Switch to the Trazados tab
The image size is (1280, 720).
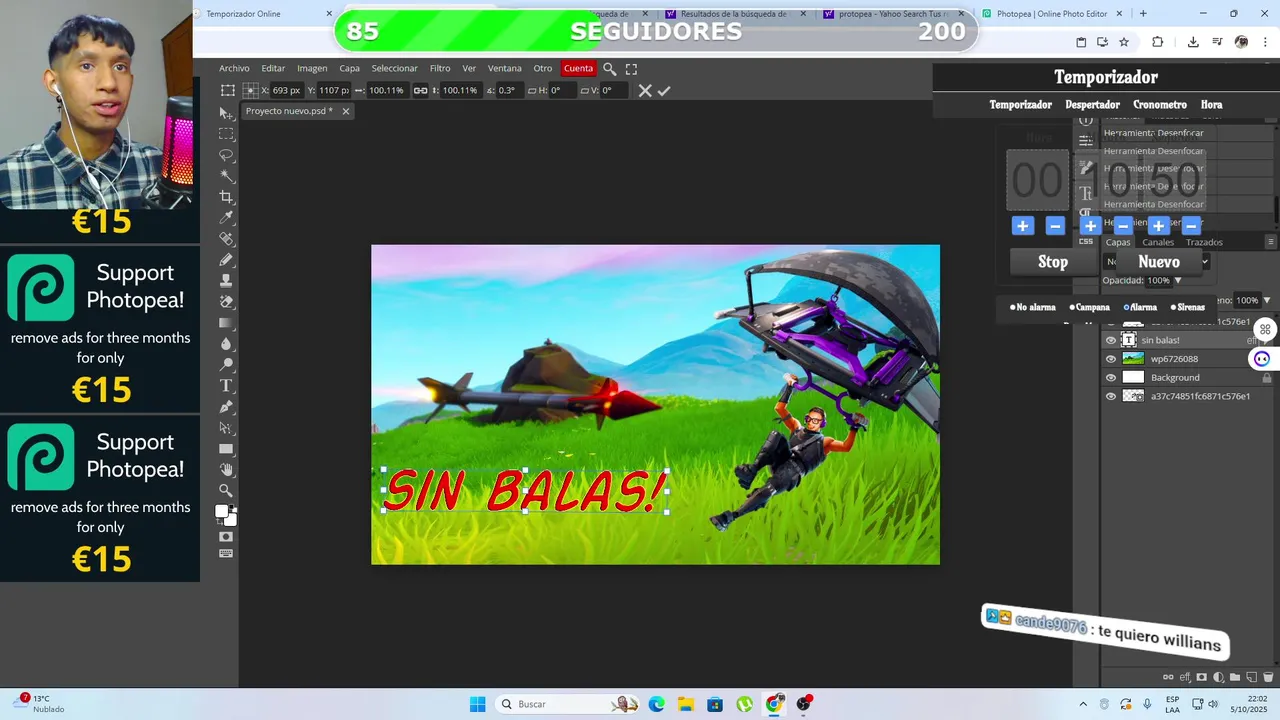(1204, 242)
